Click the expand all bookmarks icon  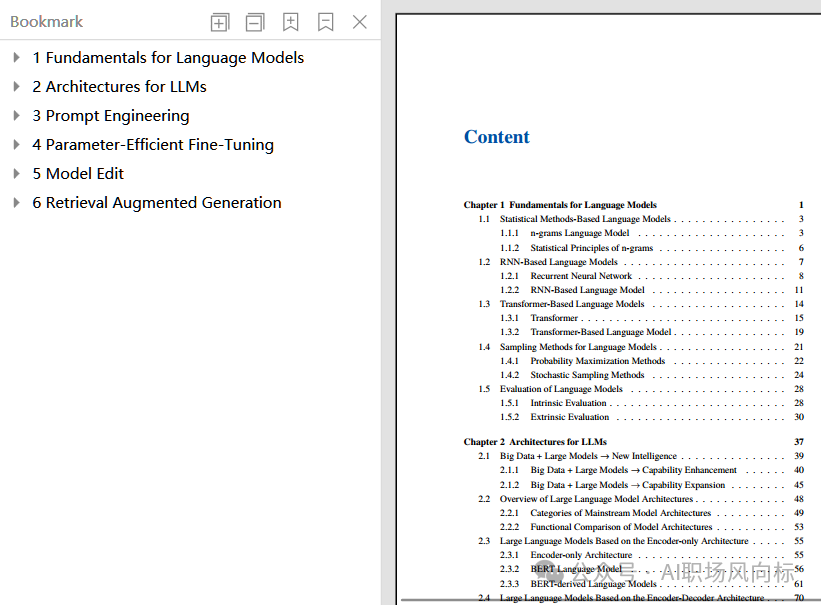pos(220,23)
